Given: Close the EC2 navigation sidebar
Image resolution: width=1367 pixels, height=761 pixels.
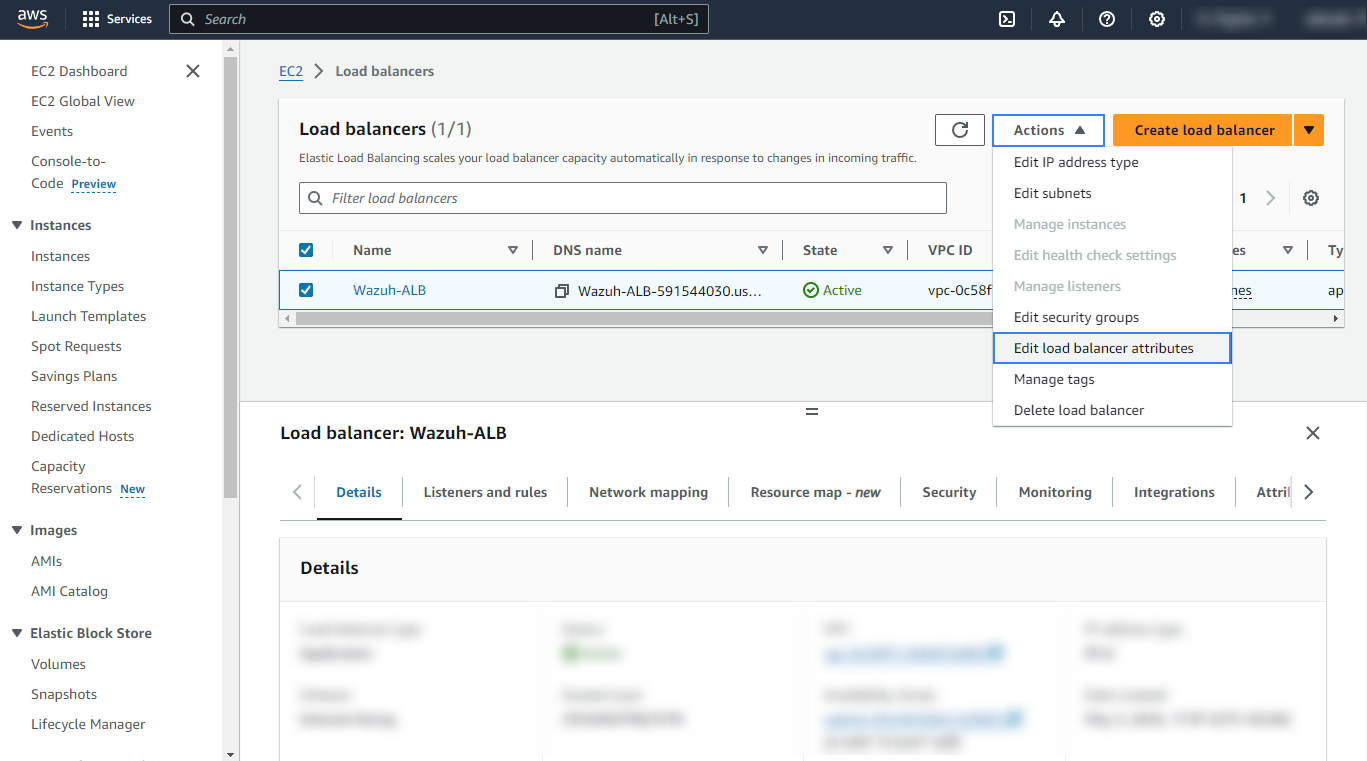Looking at the screenshot, I should (x=193, y=71).
